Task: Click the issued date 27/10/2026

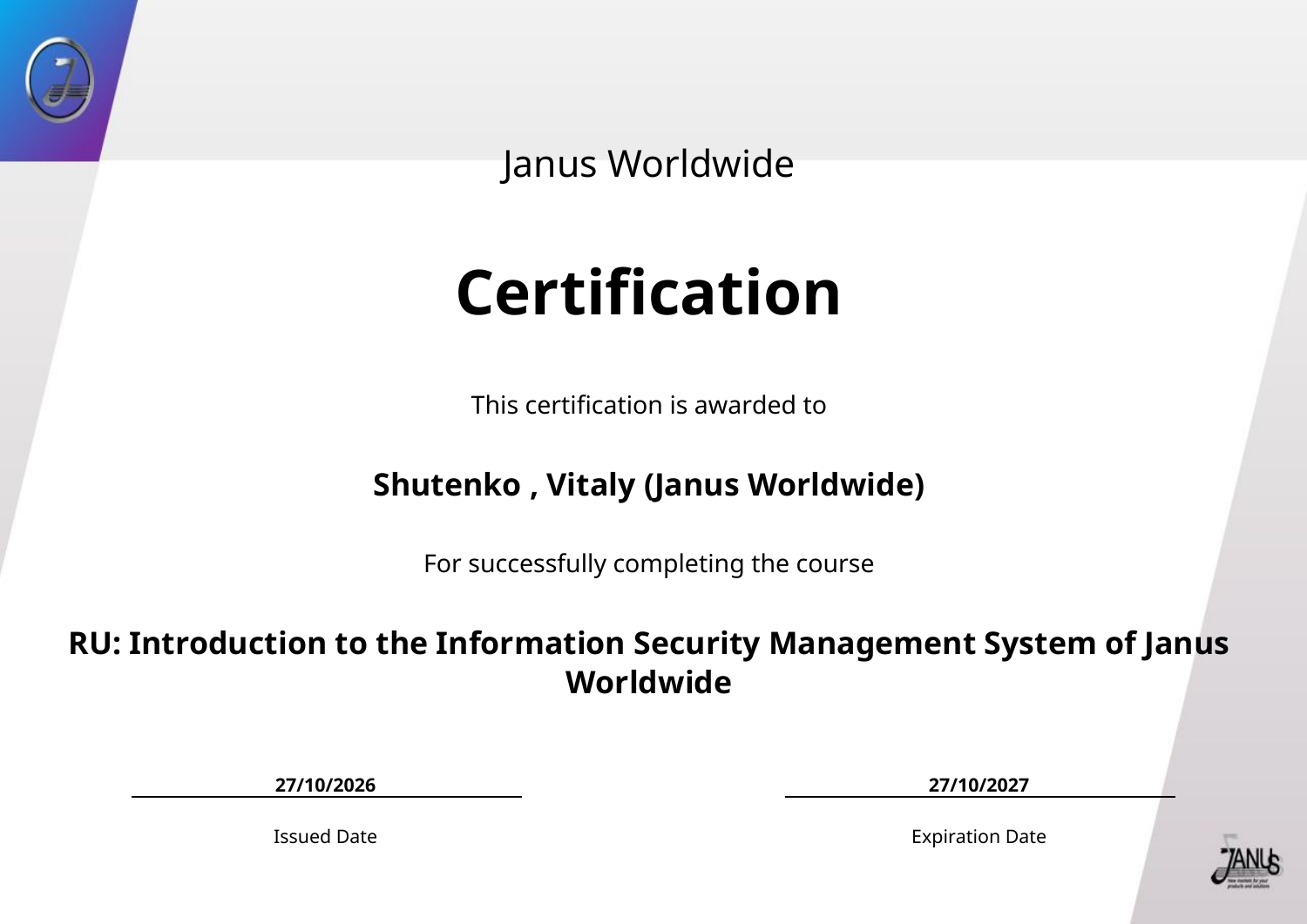Action: click(325, 785)
